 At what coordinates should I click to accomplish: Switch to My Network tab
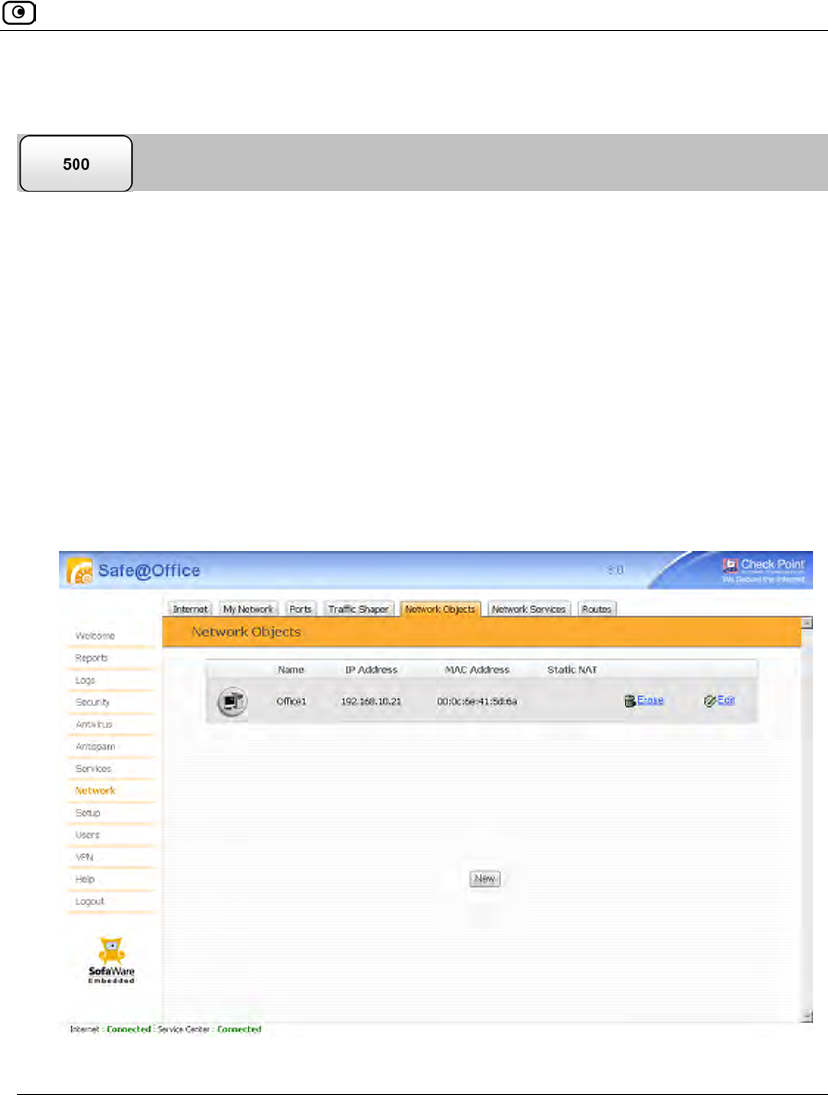tap(248, 609)
